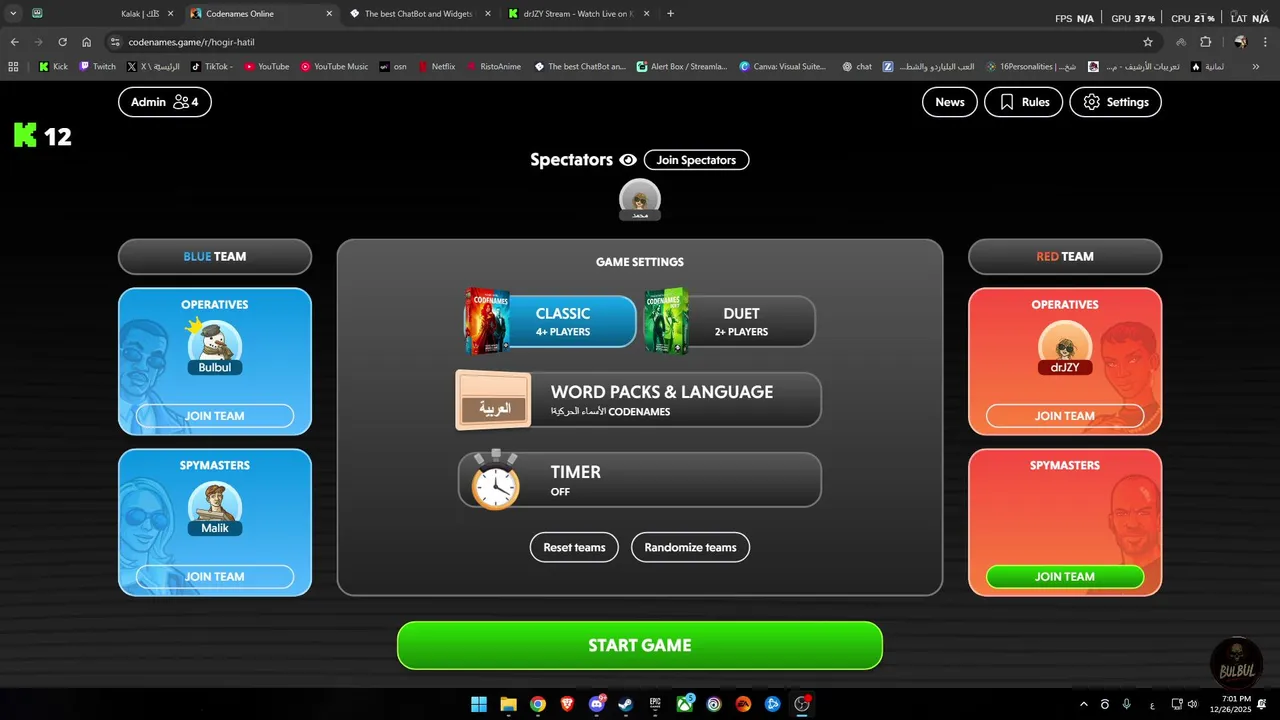Viewport: 1280px width, 720px height.
Task: Open the TikTok bookmark
Action: click(x=211, y=67)
